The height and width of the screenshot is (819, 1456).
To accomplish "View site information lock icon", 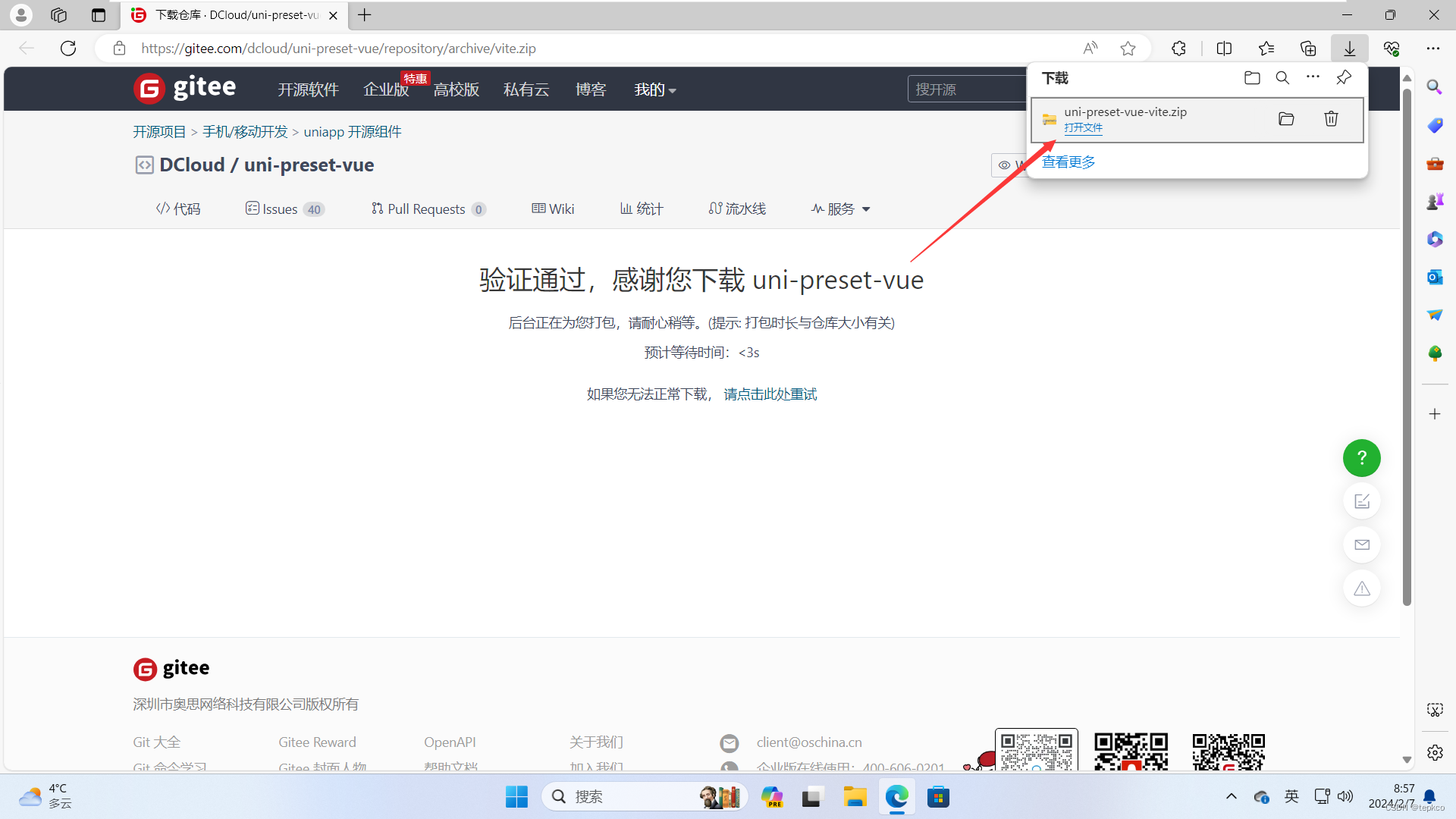I will click(119, 49).
